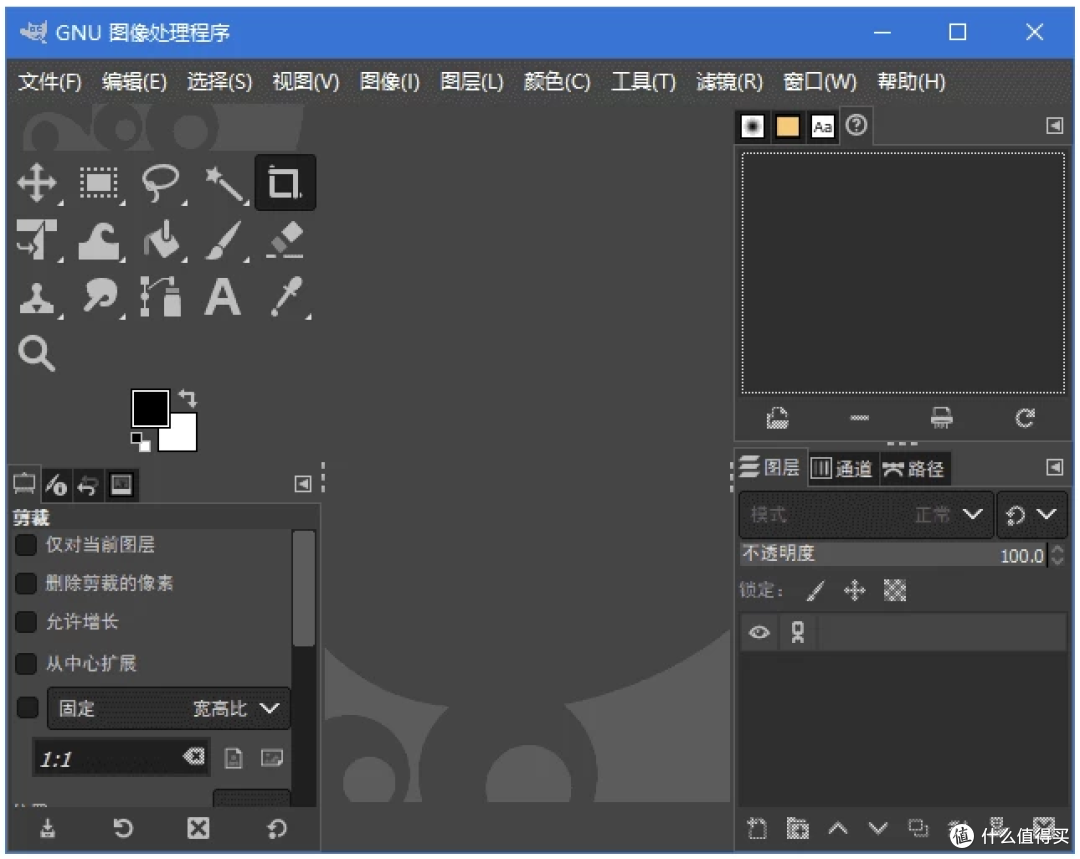The image size is (1080, 859).
Task: Click the white background color swatch
Action: pyautogui.click(x=183, y=437)
